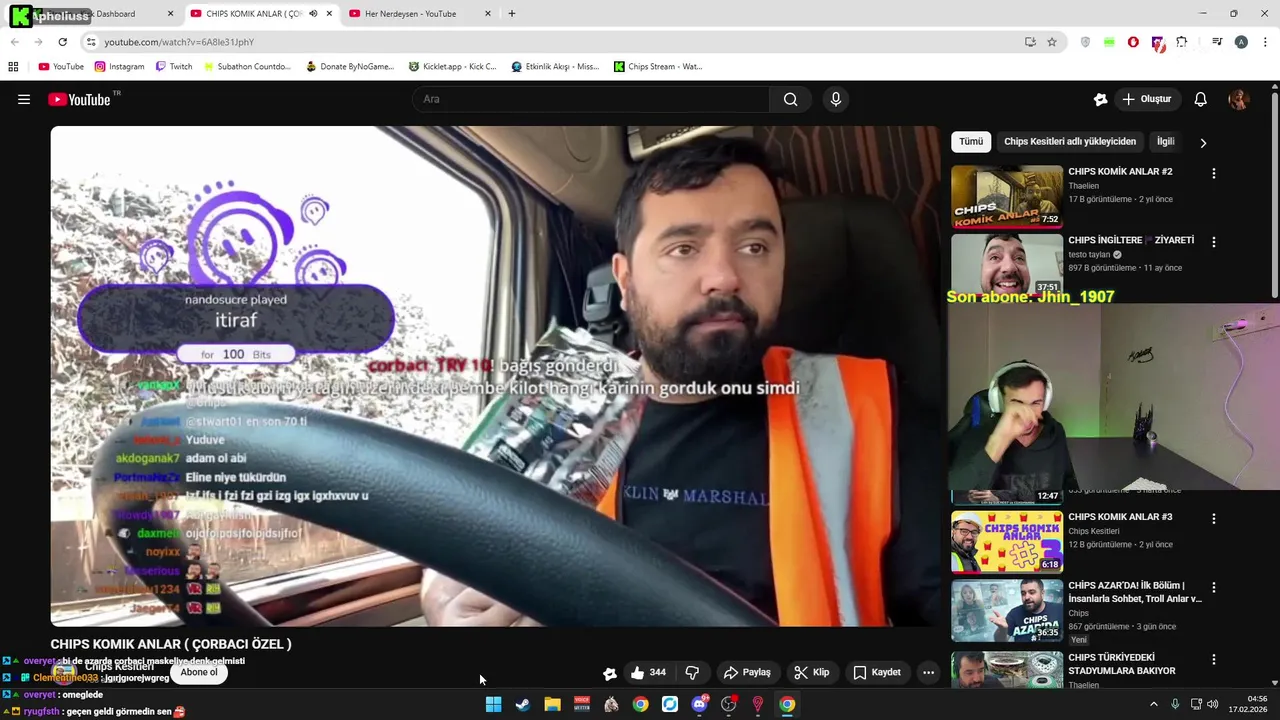Image resolution: width=1280 pixels, height=720 pixels.
Task: Open options for CHİPS AZAR'DA video
Action: (x=1213, y=588)
